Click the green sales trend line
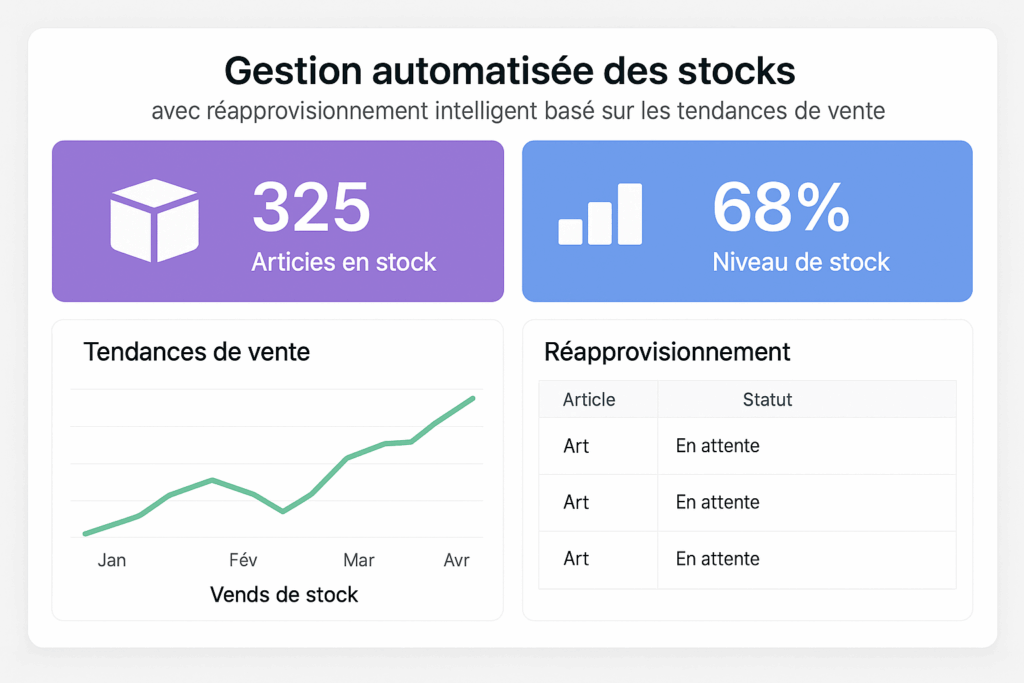1024x683 pixels. coord(347,458)
